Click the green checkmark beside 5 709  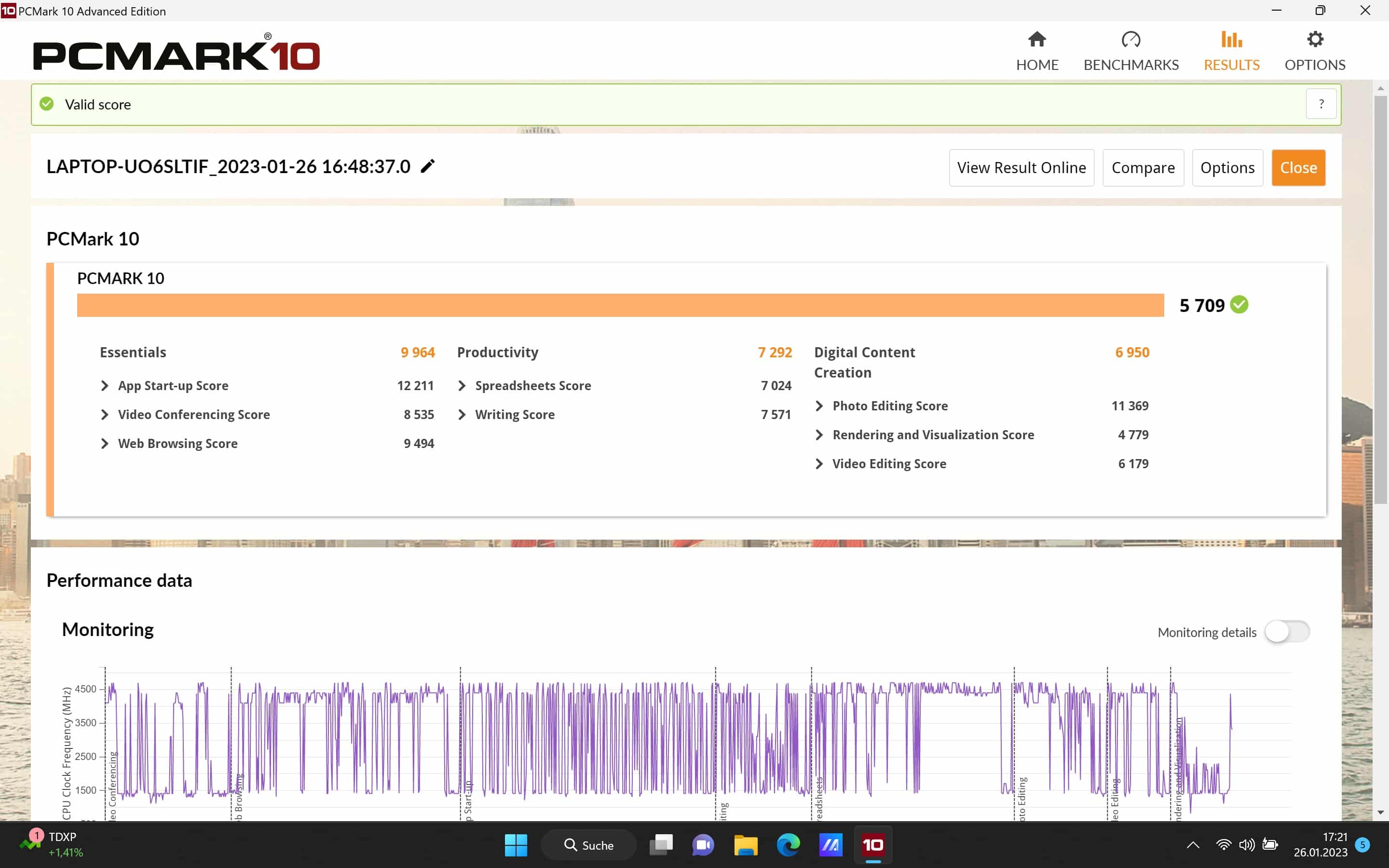(x=1240, y=305)
